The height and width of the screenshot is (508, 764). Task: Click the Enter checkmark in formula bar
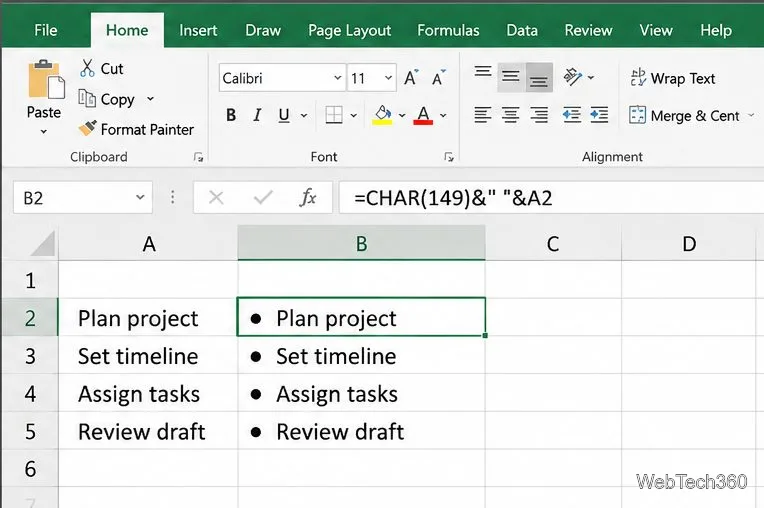(263, 197)
